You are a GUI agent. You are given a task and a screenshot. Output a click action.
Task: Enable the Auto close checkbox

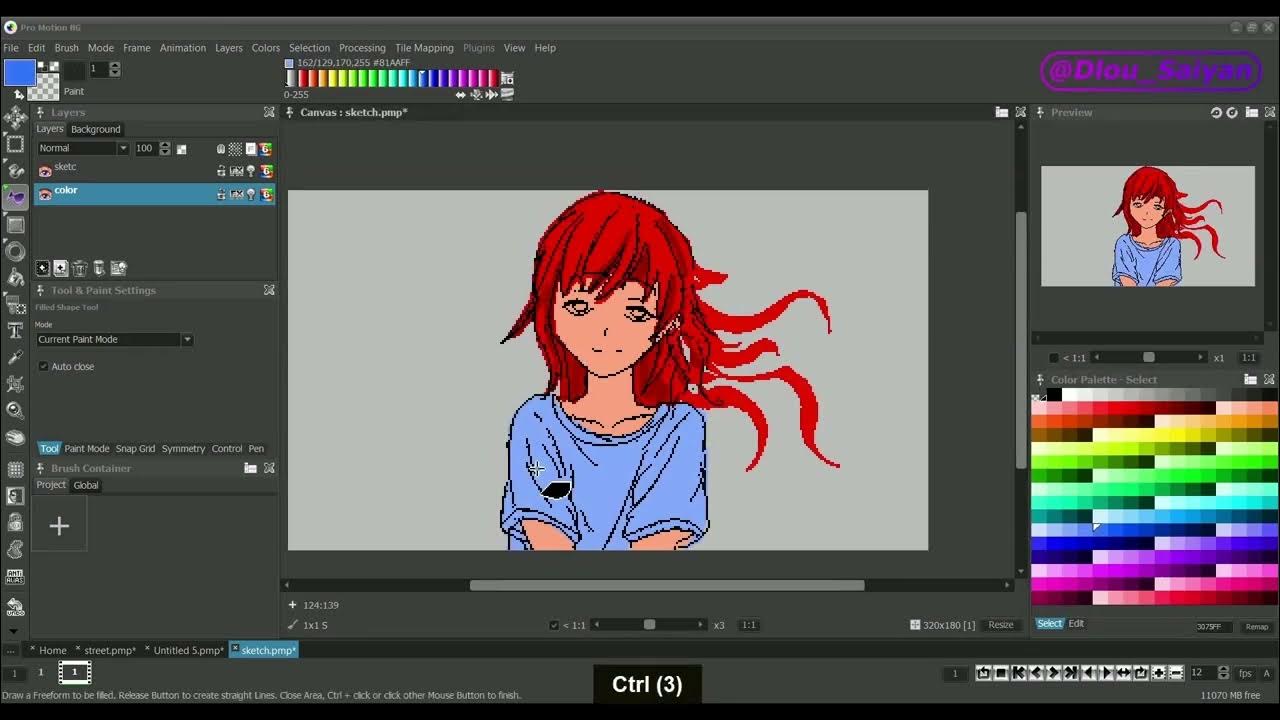[x=42, y=366]
